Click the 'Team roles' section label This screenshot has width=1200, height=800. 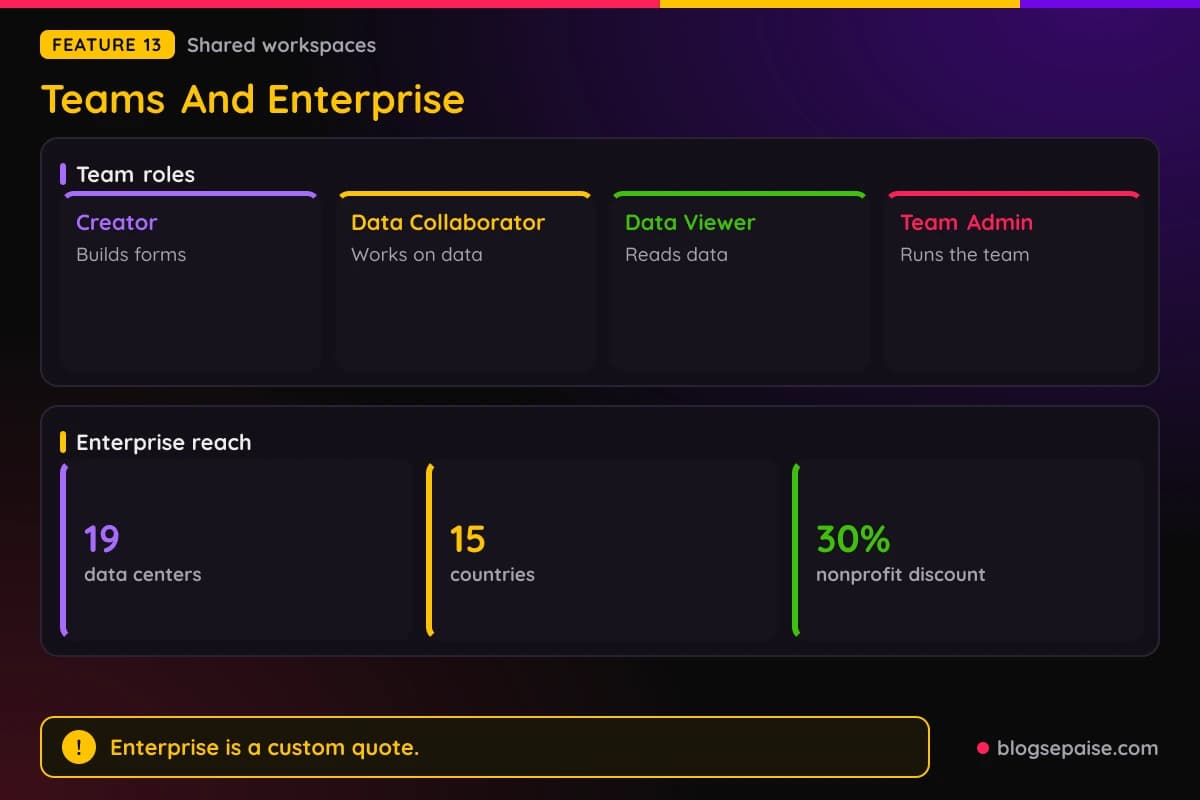[135, 174]
